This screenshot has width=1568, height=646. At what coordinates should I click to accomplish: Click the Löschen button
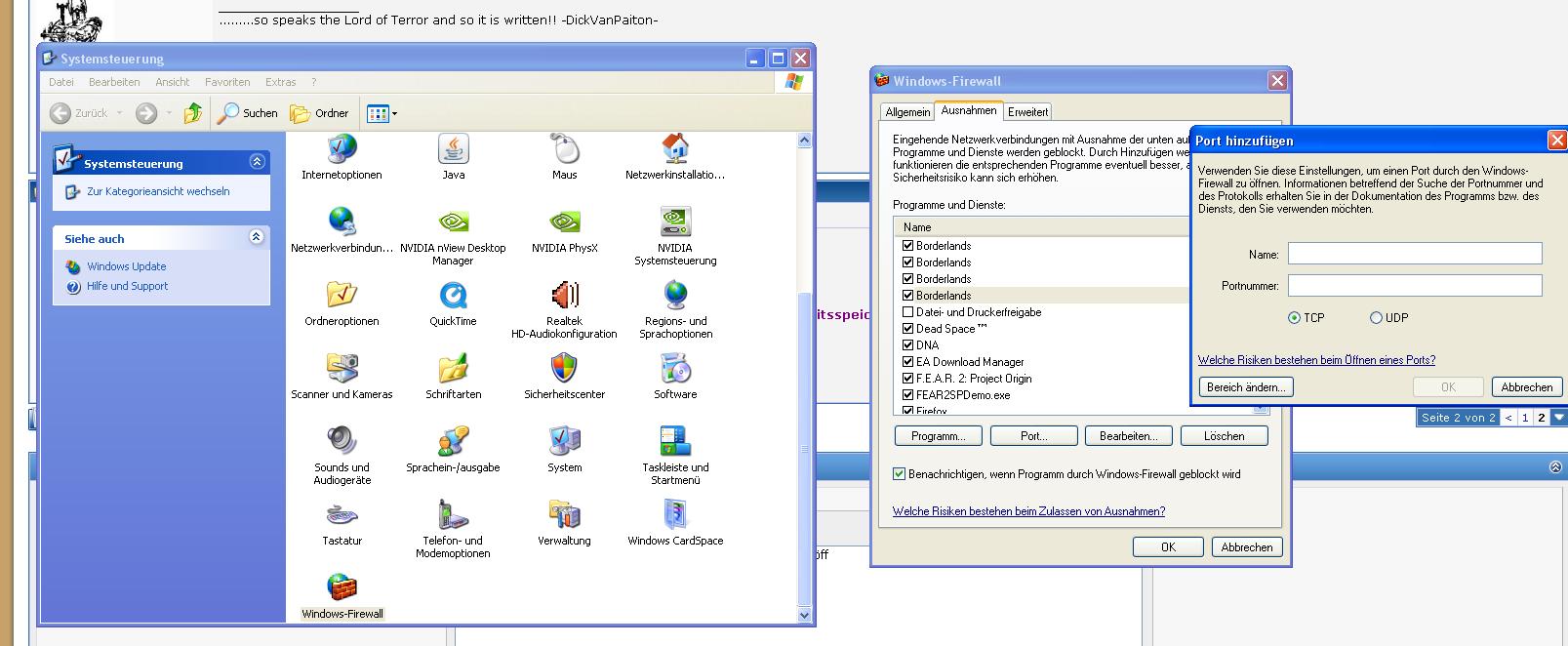[1225, 436]
